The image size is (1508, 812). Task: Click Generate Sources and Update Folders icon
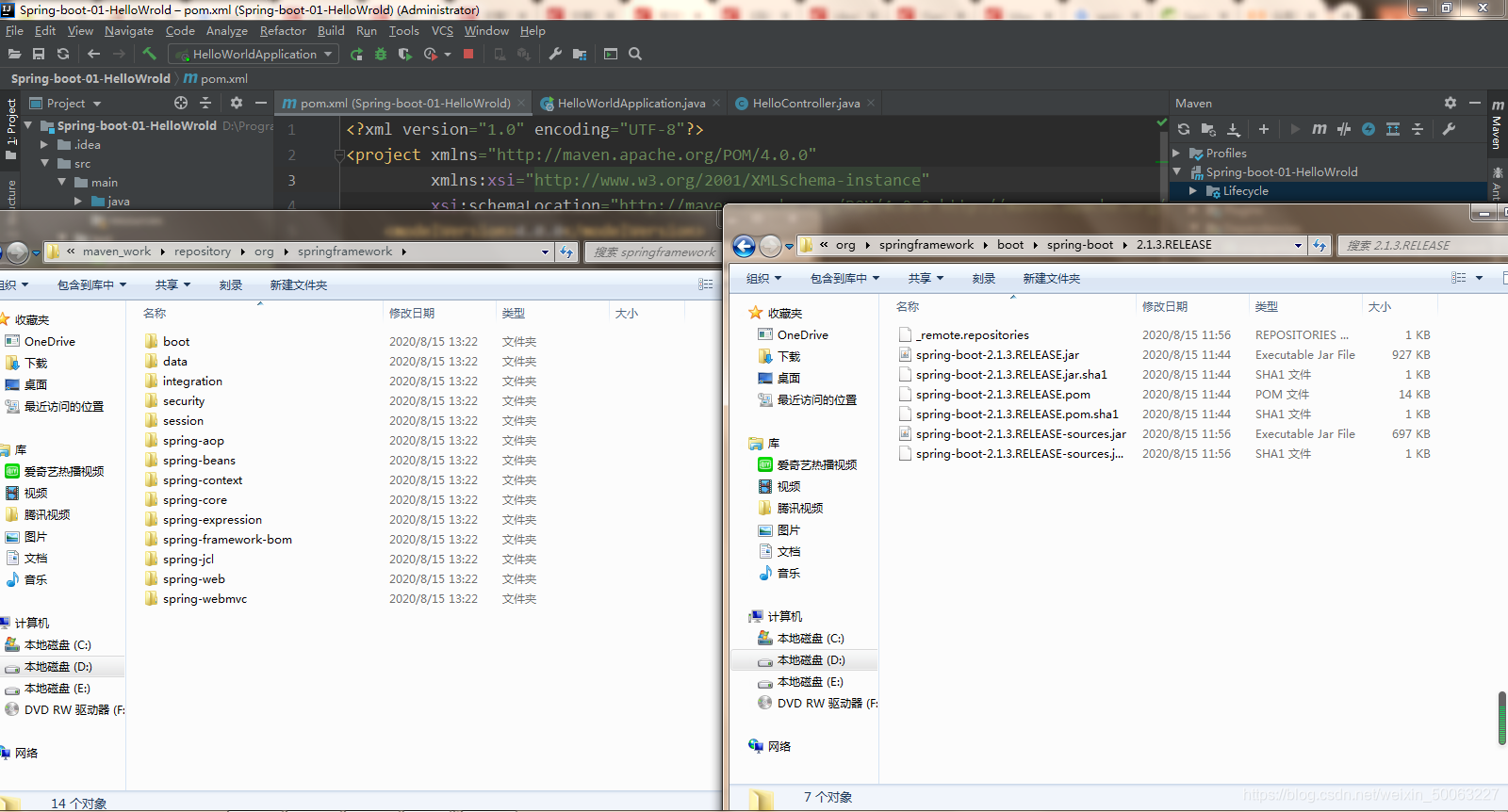coord(1208,129)
